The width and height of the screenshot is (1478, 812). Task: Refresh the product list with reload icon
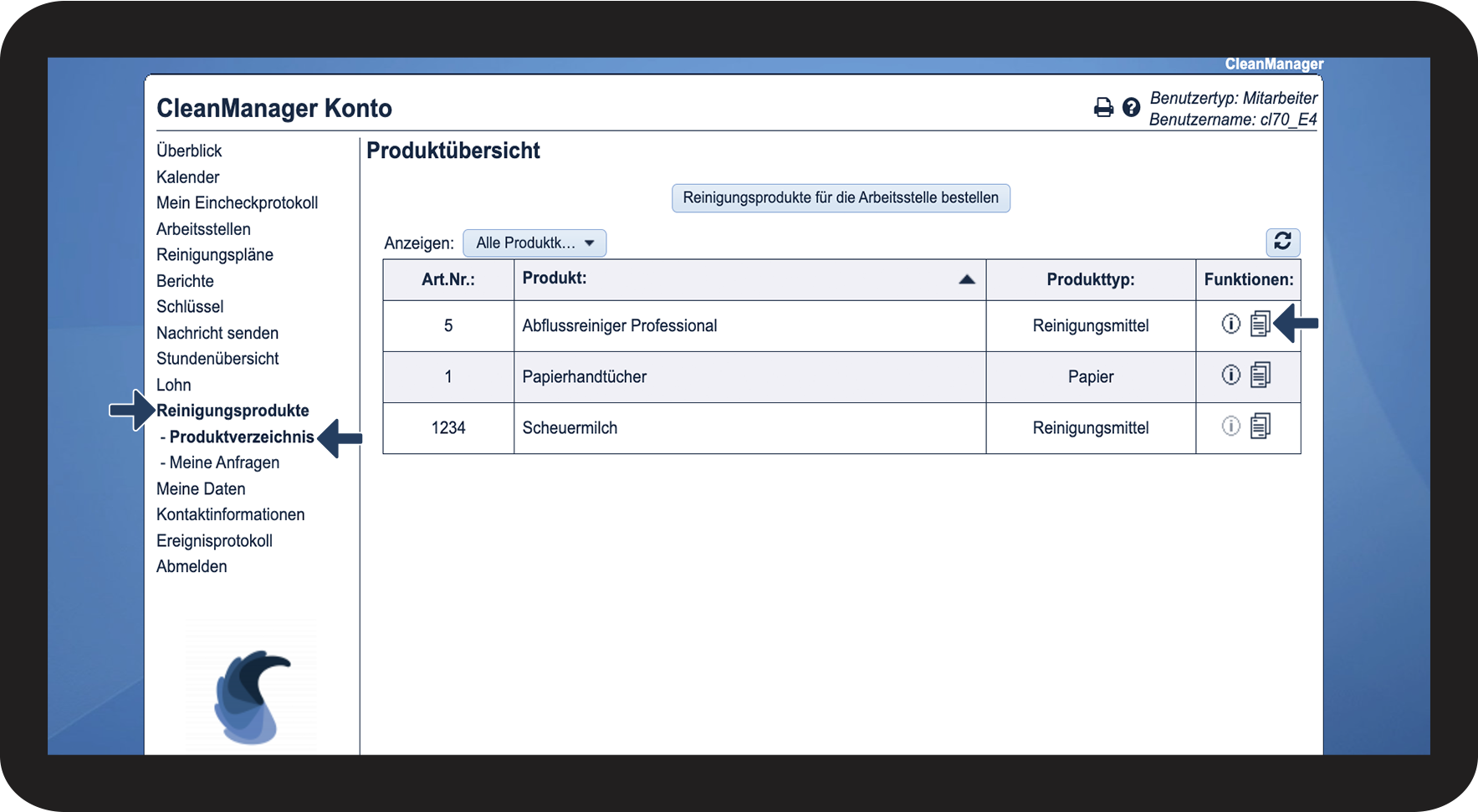pyautogui.click(x=1282, y=243)
